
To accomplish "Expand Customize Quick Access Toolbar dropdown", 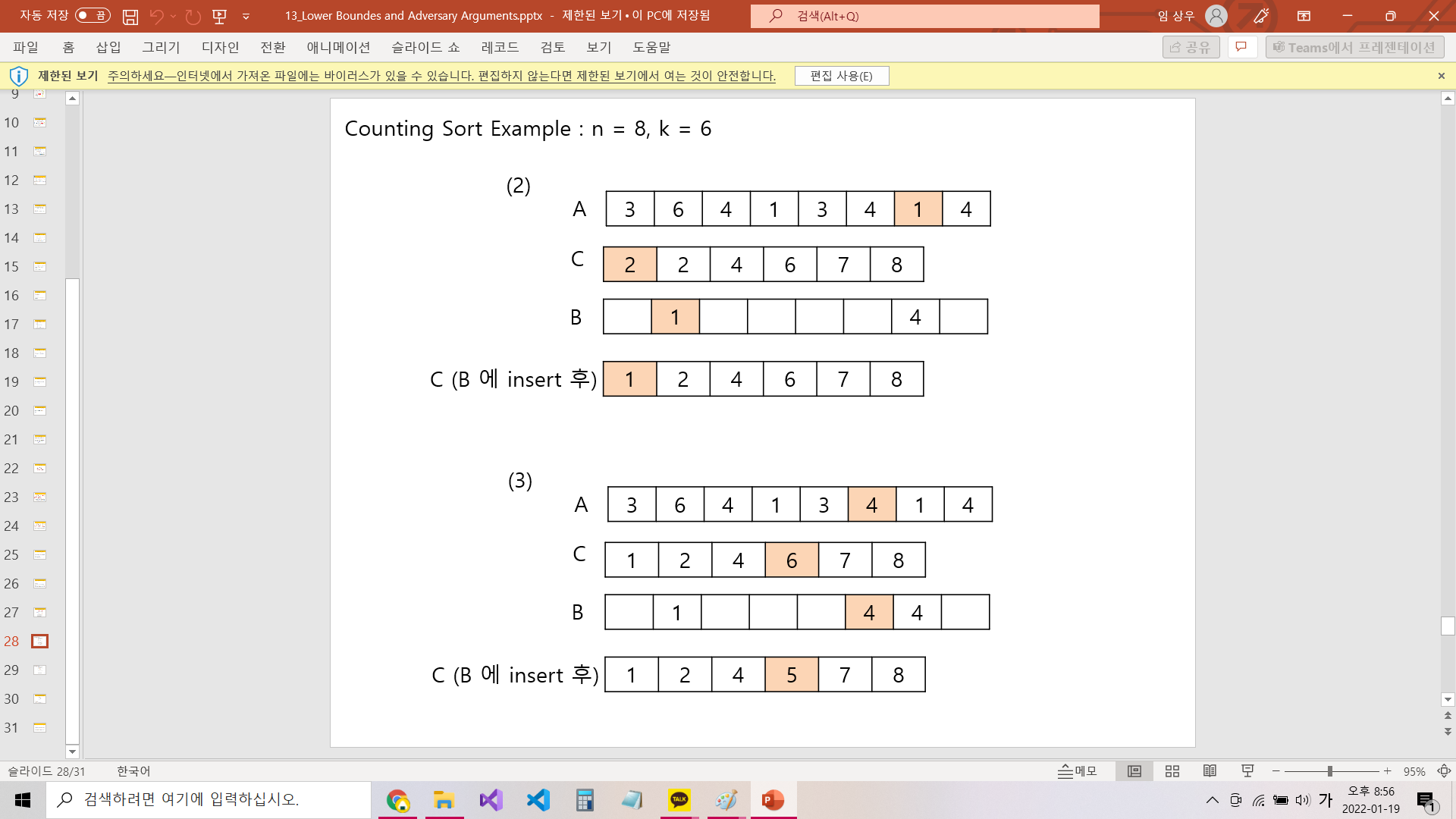I will coord(246,16).
